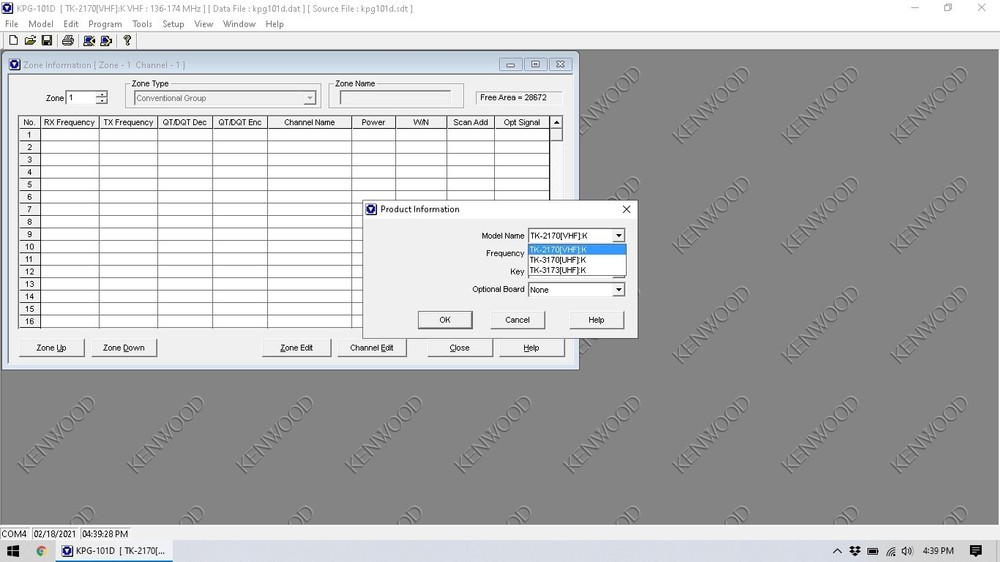The image size is (1000, 562).
Task: Open the Windows Start menu
Action: coord(13,551)
